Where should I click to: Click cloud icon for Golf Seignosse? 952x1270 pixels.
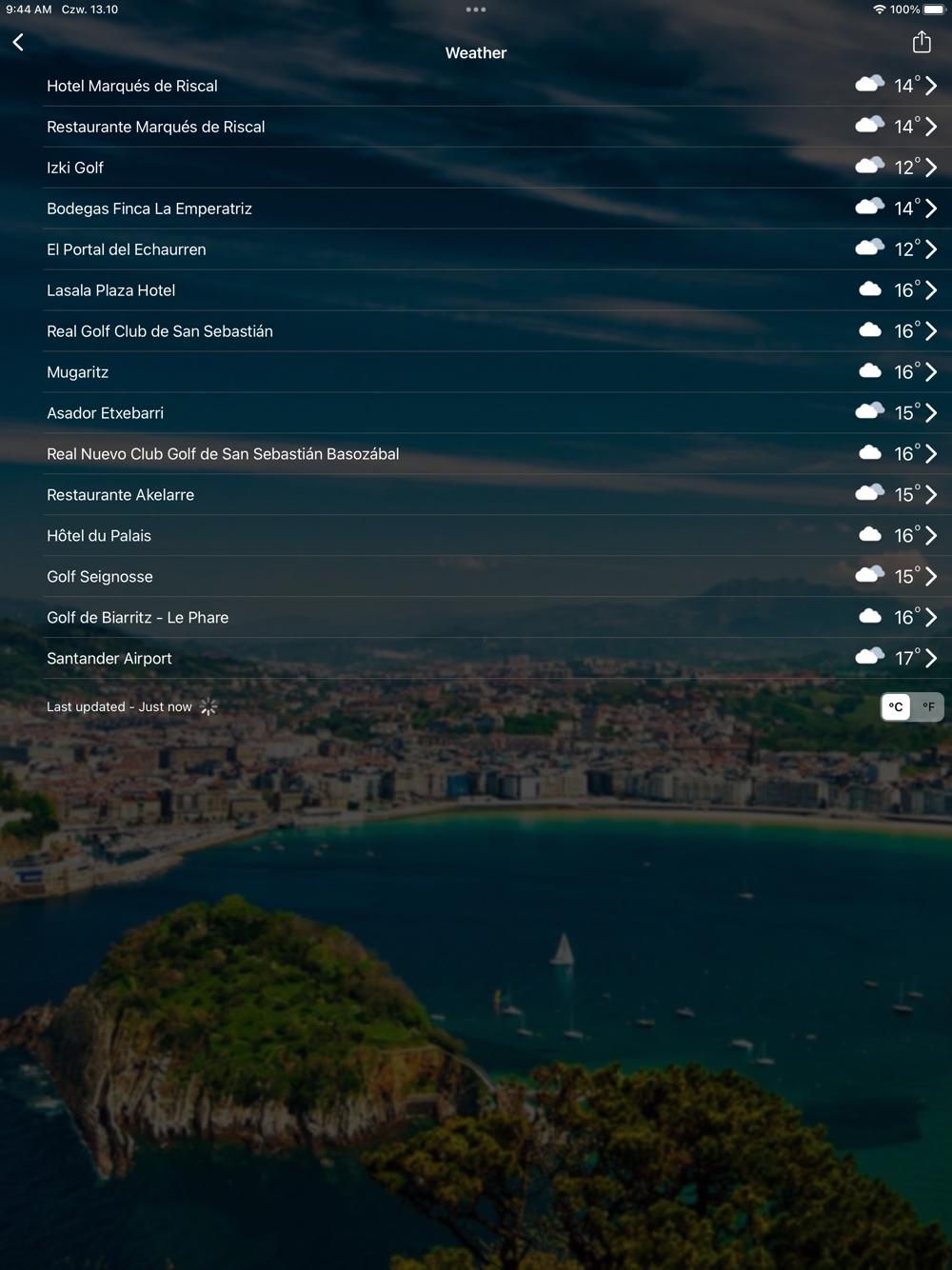870,575
